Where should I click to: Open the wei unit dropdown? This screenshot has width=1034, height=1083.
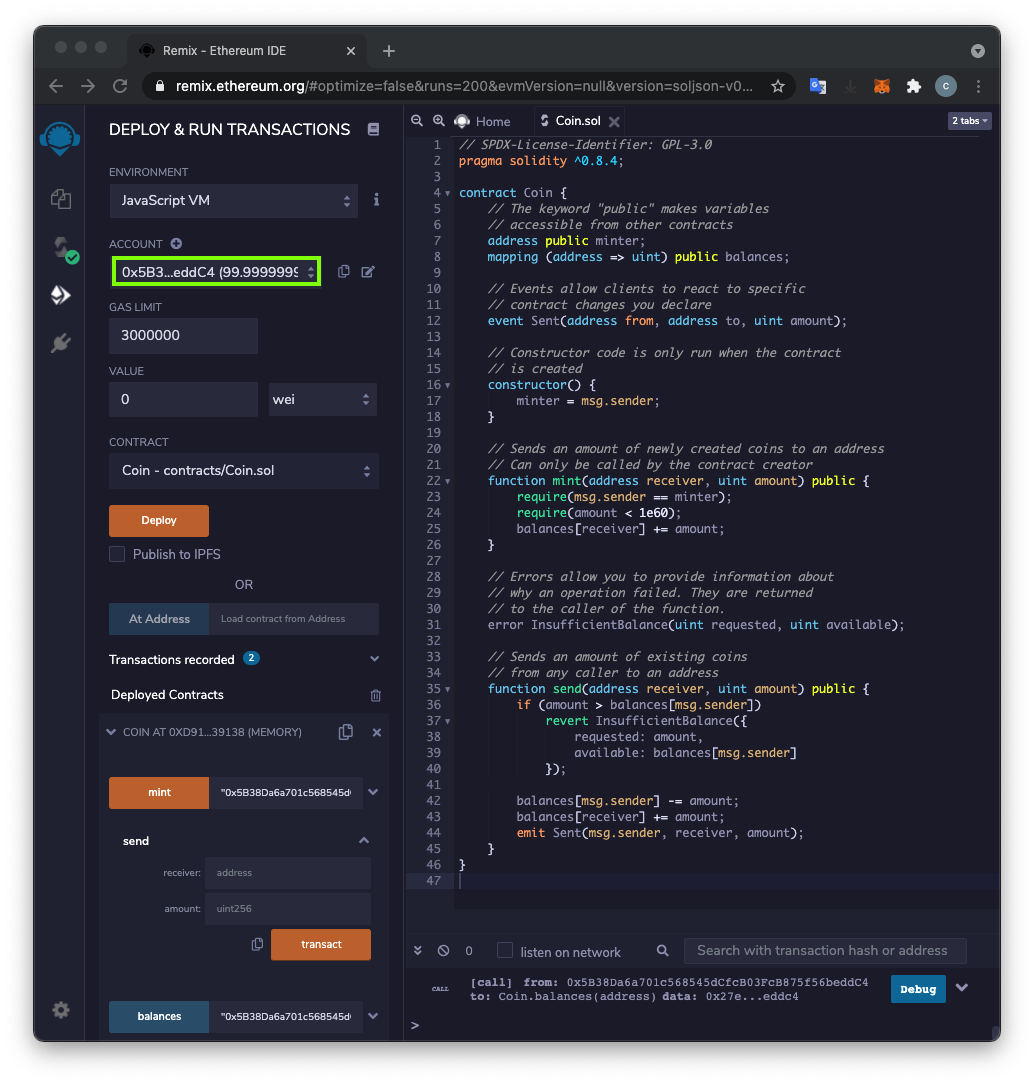pos(322,399)
